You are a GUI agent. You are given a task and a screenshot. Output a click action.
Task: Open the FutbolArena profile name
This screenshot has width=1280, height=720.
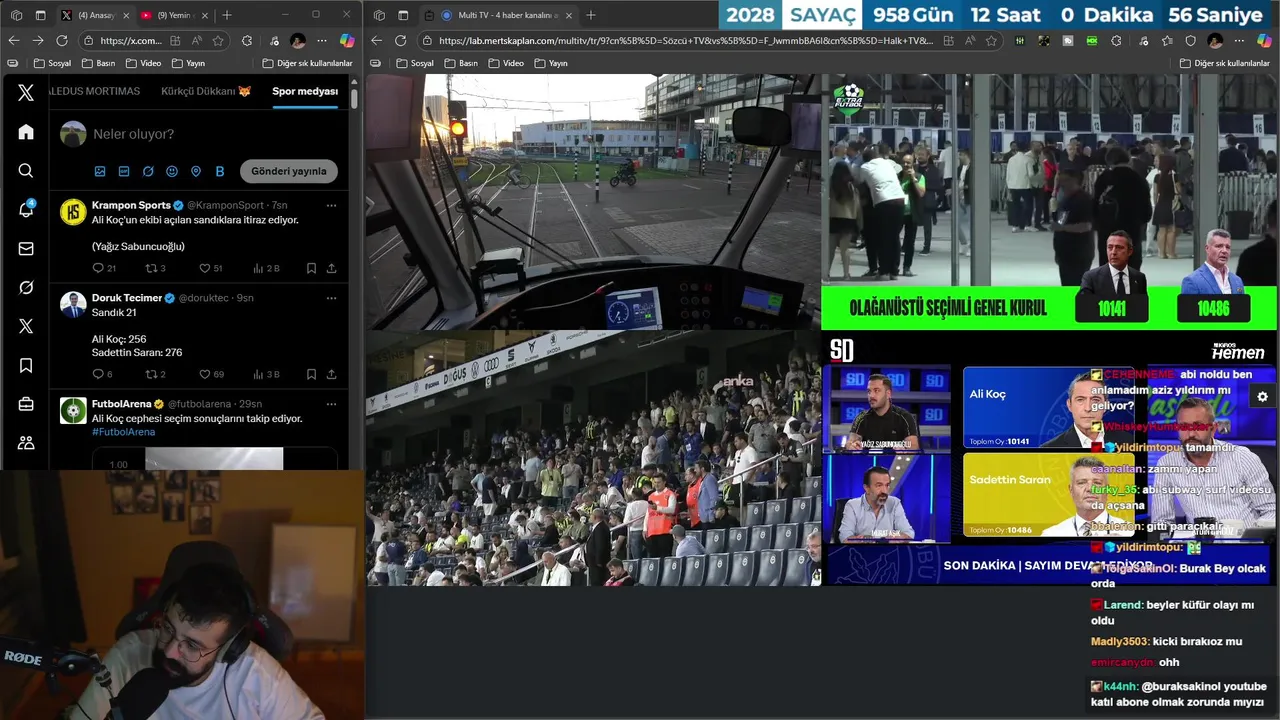point(121,404)
